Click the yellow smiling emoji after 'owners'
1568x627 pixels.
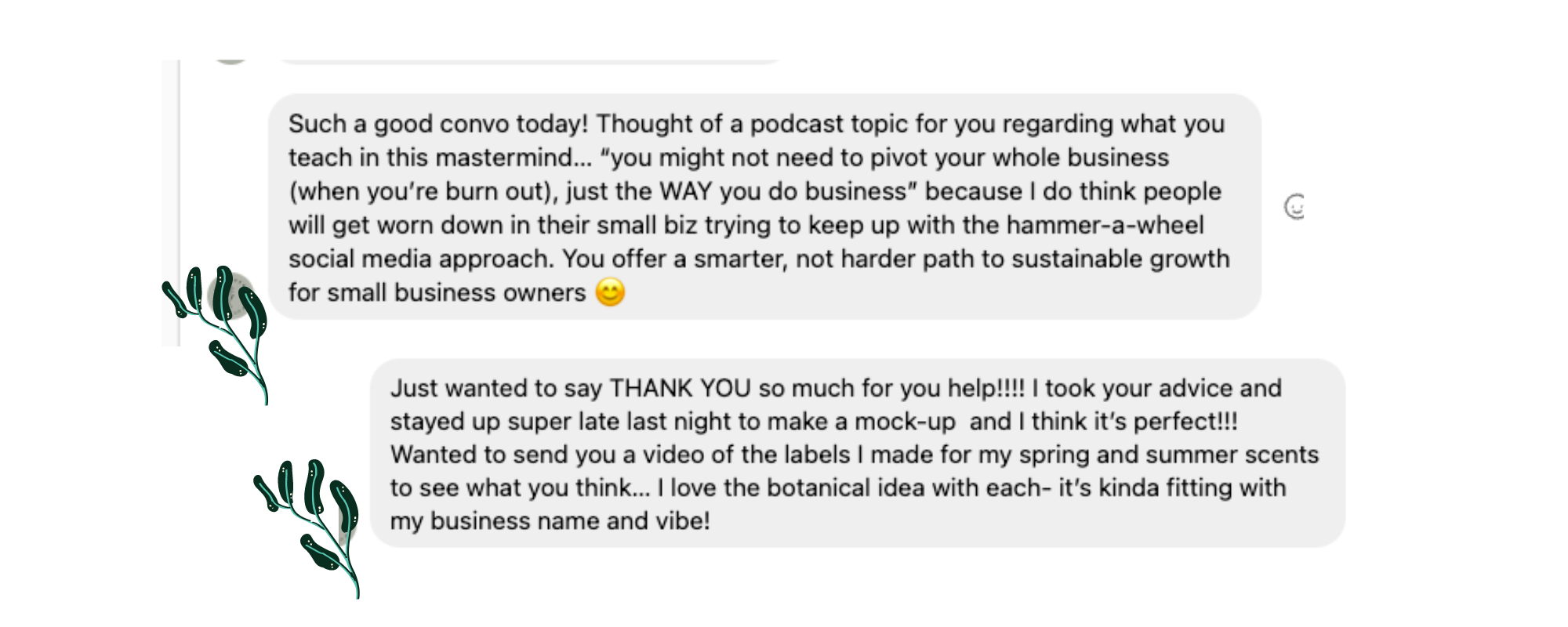click(x=610, y=292)
